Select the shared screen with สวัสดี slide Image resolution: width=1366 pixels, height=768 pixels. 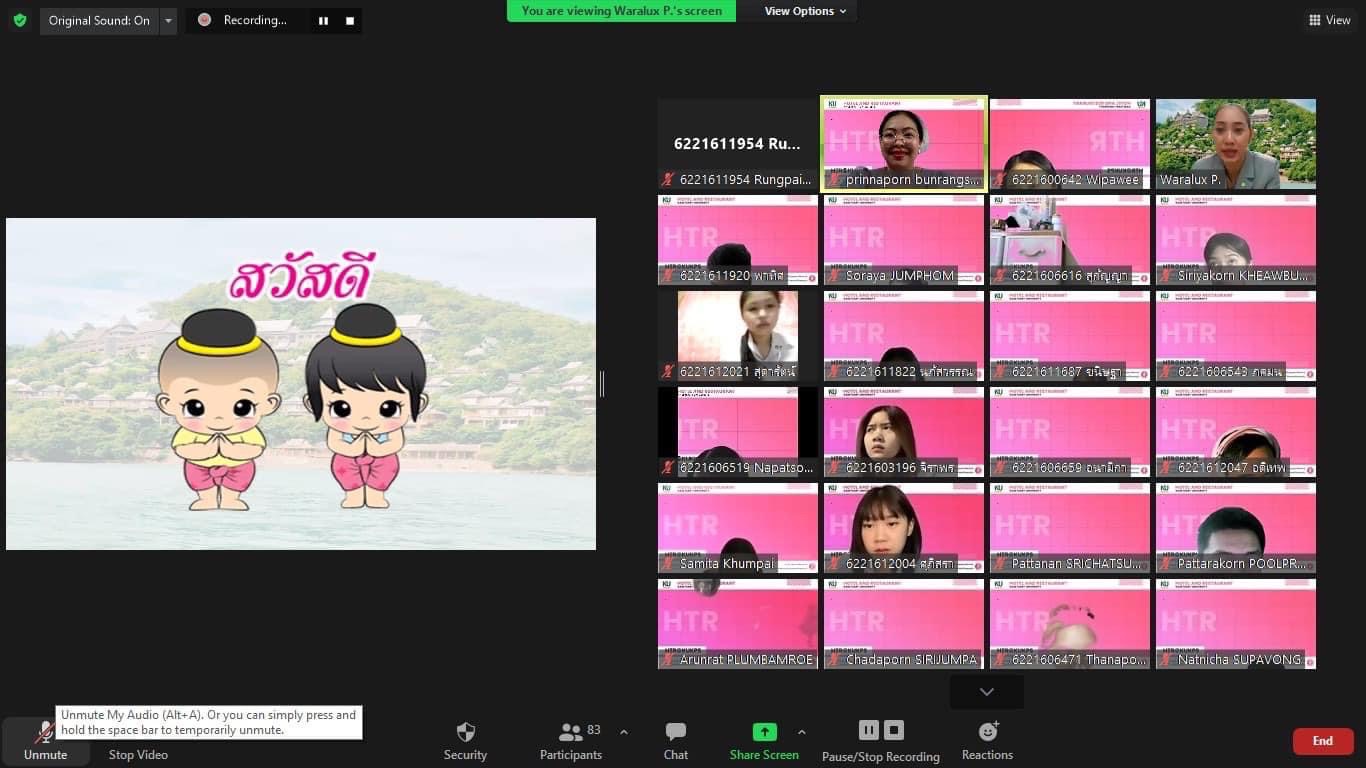(301, 384)
